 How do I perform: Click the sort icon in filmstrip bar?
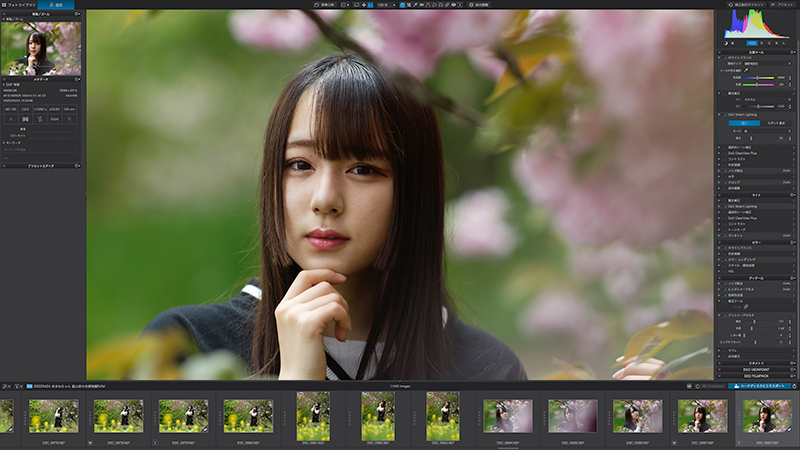coord(6,386)
